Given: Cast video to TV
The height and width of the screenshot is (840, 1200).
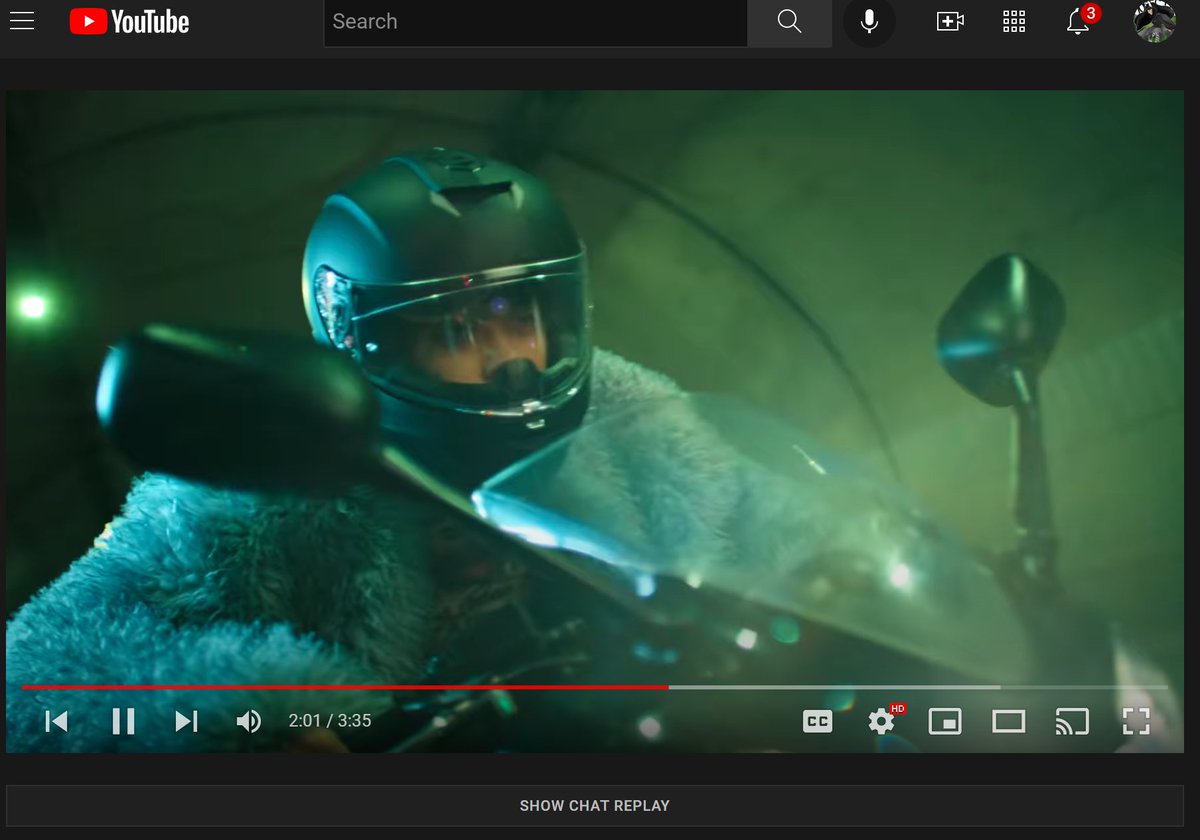Looking at the screenshot, I should click(x=1072, y=721).
